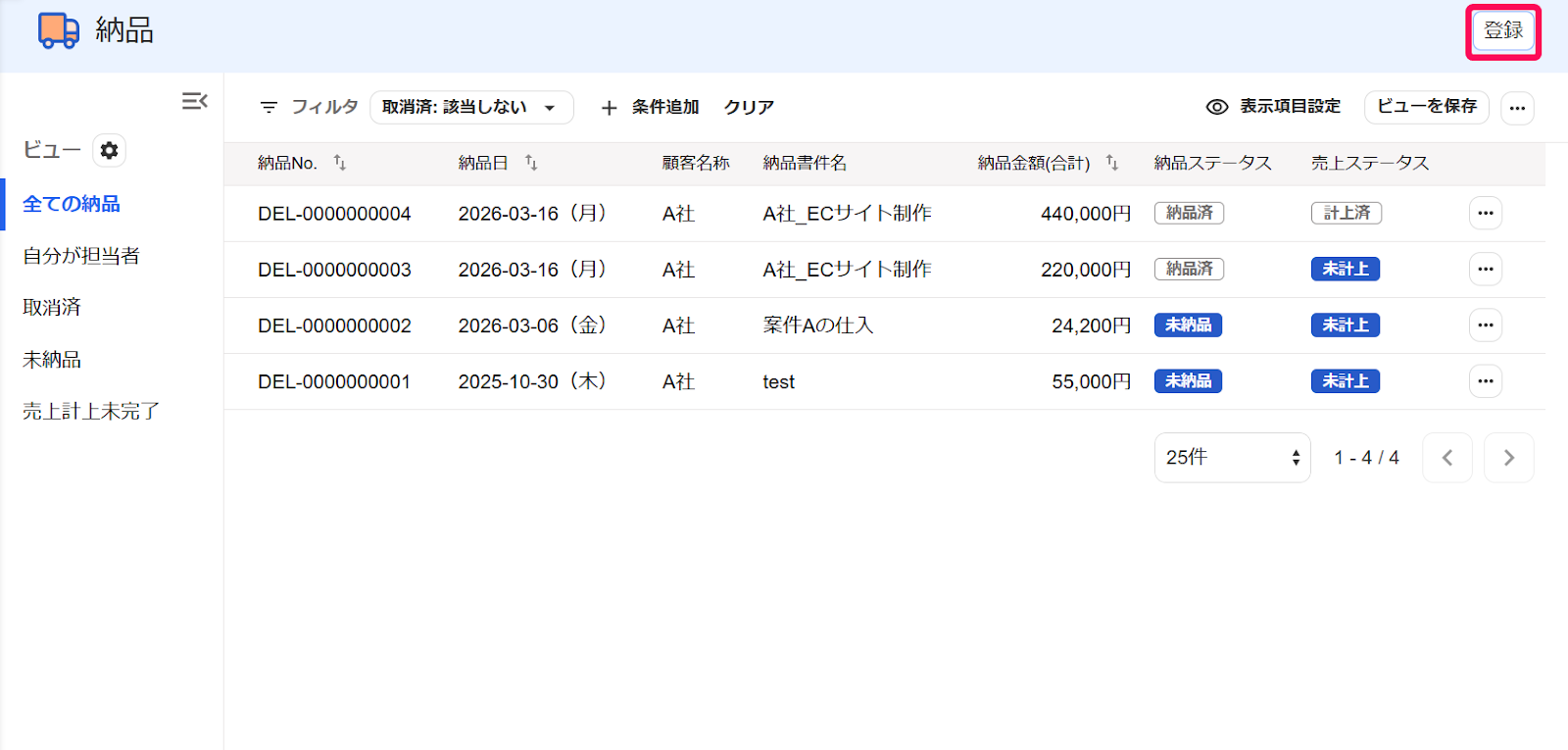Open row actions for DEL-0000000004
Image resolution: width=1568 pixels, height=750 pixels.
click(1486, 213)
